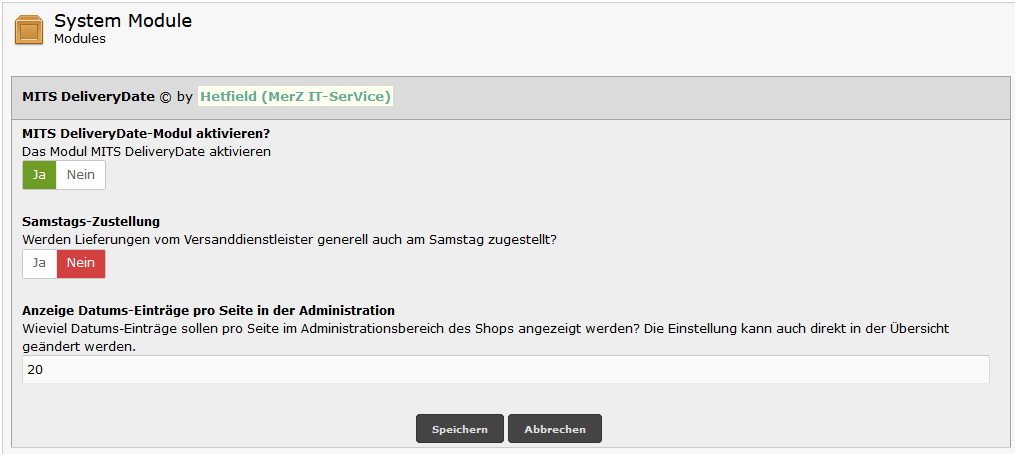Click the MITS DeliveryDate panel title
This screenshot has height=454, width=1015.
[x=89, y=96]
